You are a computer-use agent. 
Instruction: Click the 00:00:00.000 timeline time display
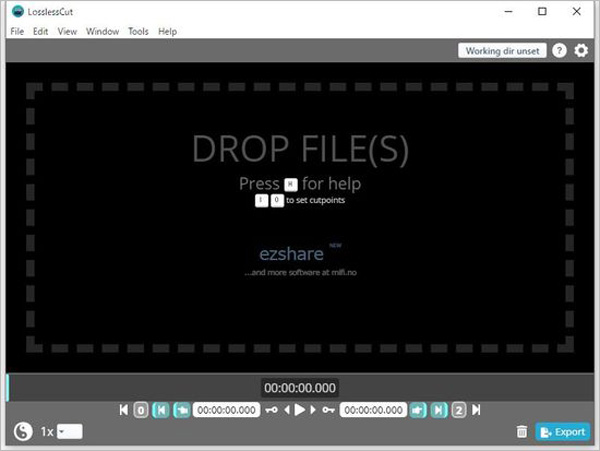click(x=300, y=388)
